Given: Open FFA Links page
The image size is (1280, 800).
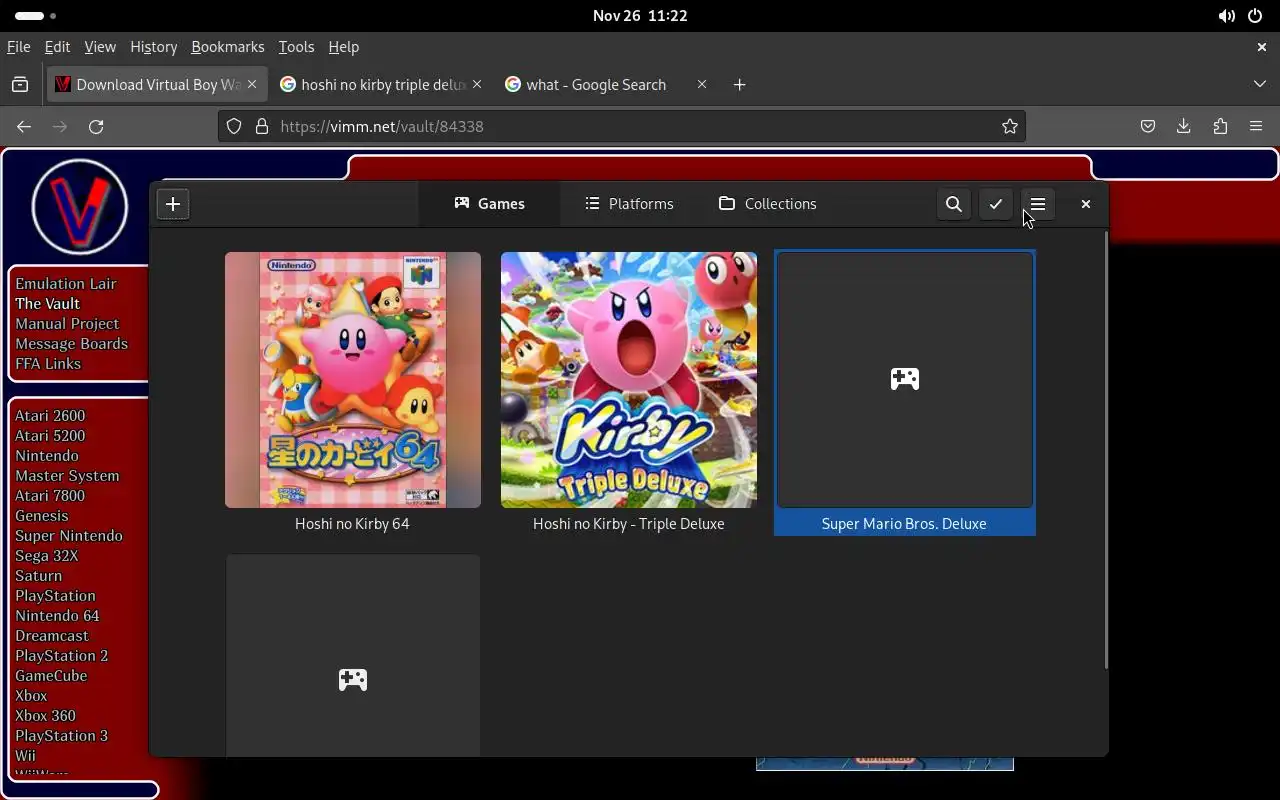Looking at the screenshot, I should tap(48, 364).
